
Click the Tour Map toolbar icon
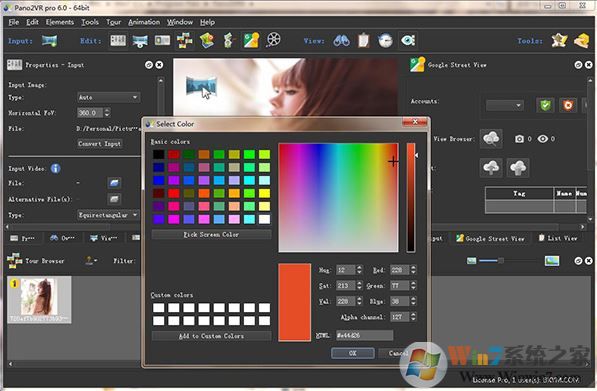point(207,40)
